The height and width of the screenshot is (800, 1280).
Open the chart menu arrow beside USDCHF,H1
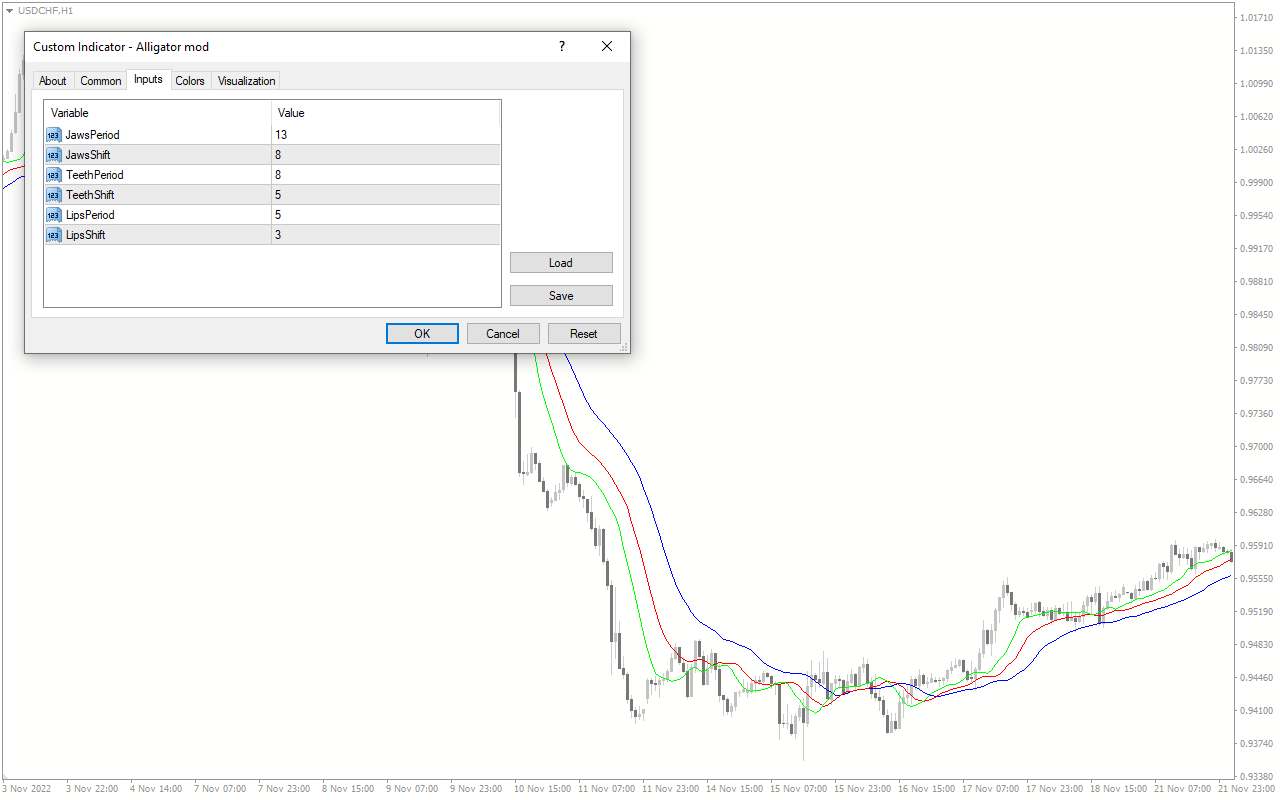tap(10, 10)
